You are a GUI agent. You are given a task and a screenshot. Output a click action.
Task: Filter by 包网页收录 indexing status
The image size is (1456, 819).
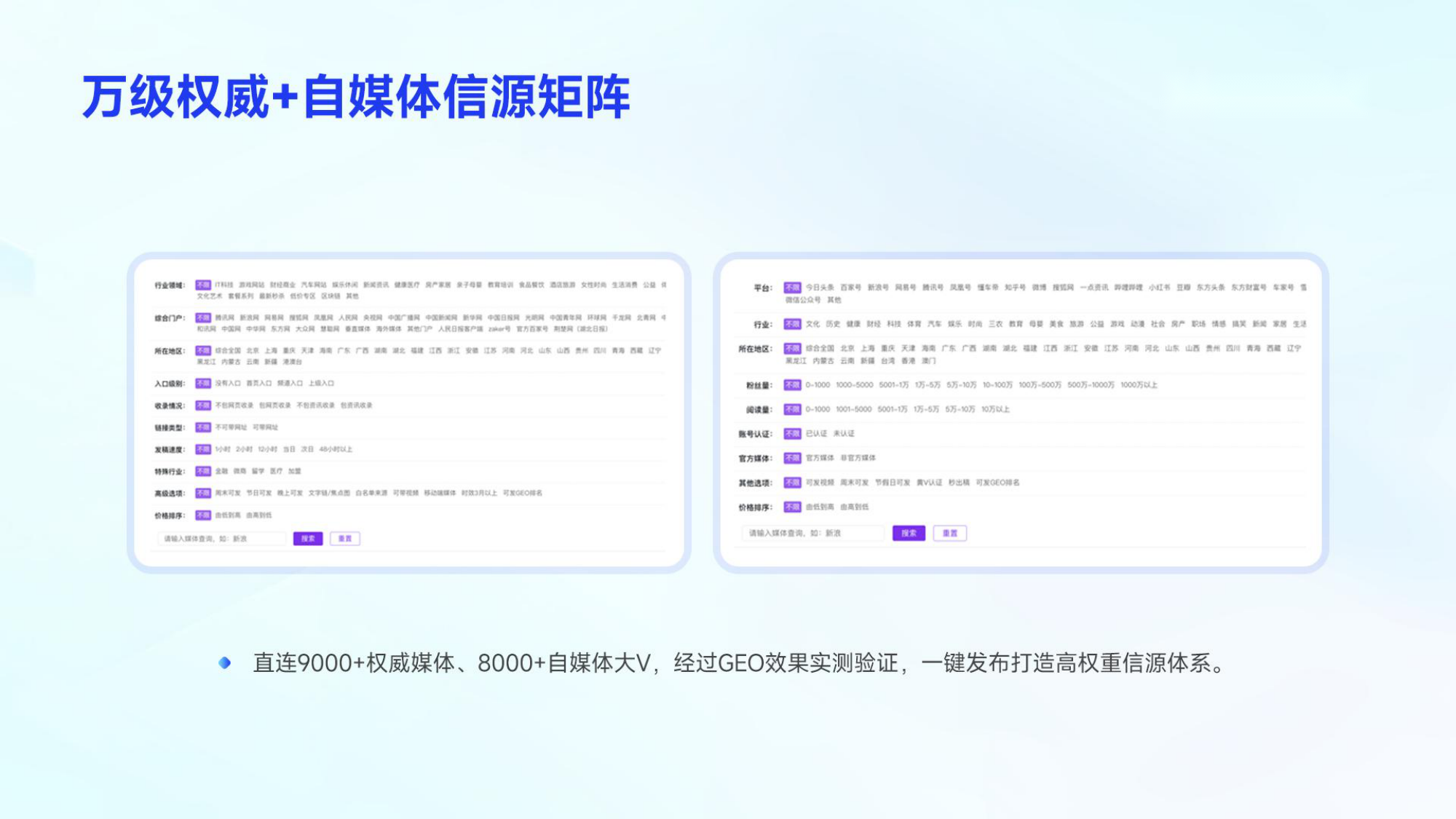[274, 405]
